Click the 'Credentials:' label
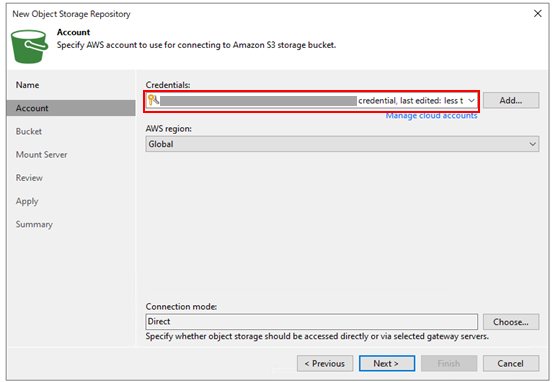This screenshot has width=553, height=382. 168,85
